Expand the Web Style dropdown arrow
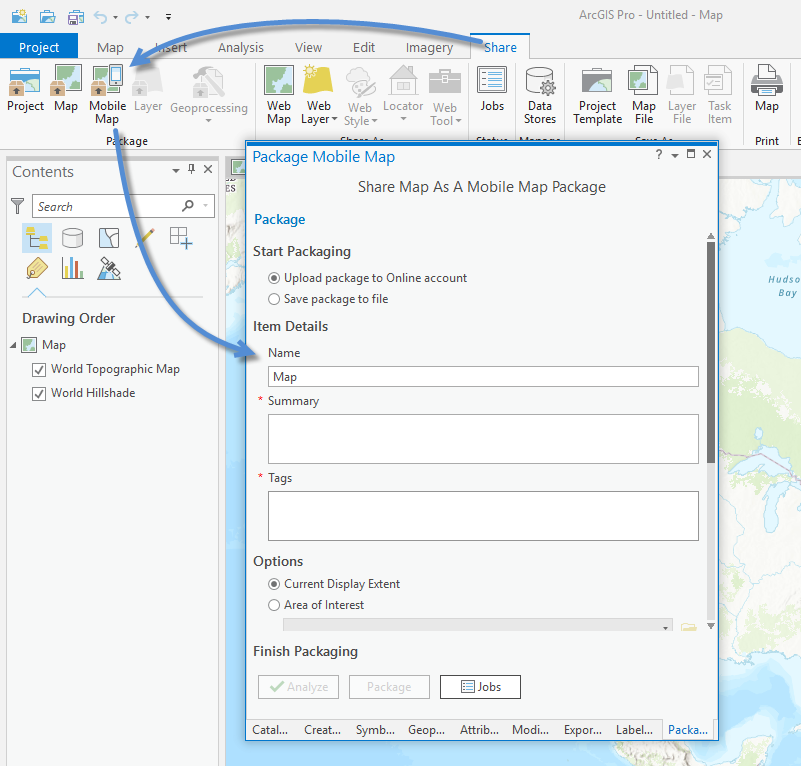The width and height of the screenshot is (801, 766). click(x=374, y=121)
